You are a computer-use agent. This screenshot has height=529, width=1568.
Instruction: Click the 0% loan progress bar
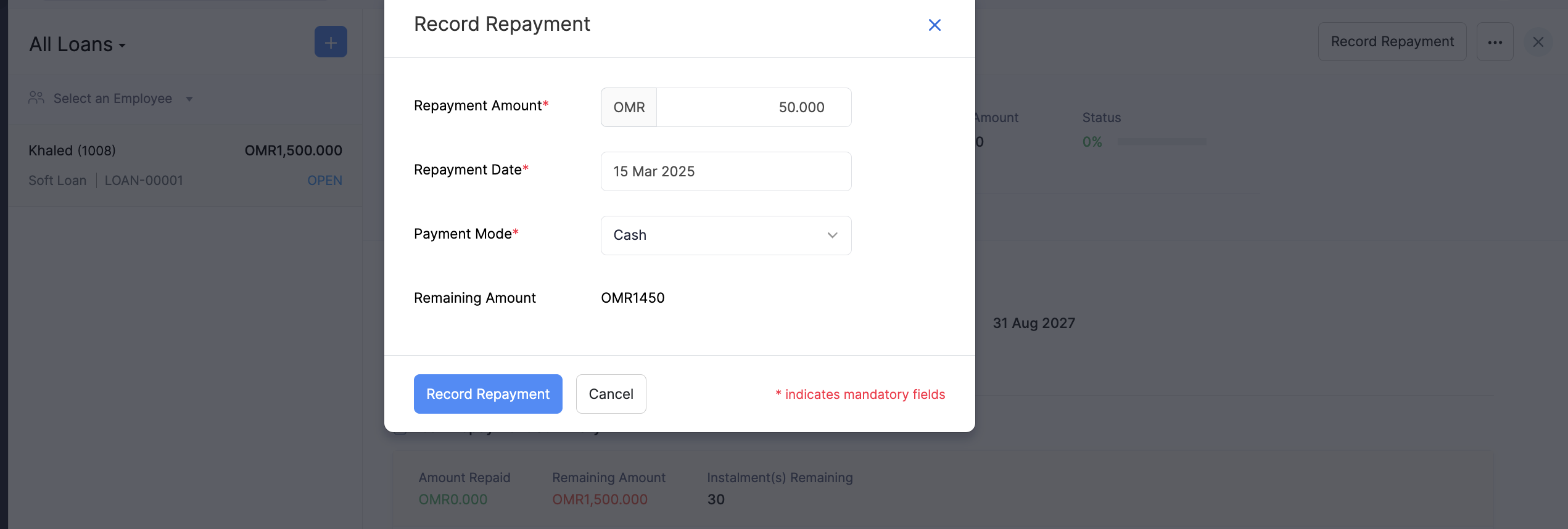(1163, 141)
